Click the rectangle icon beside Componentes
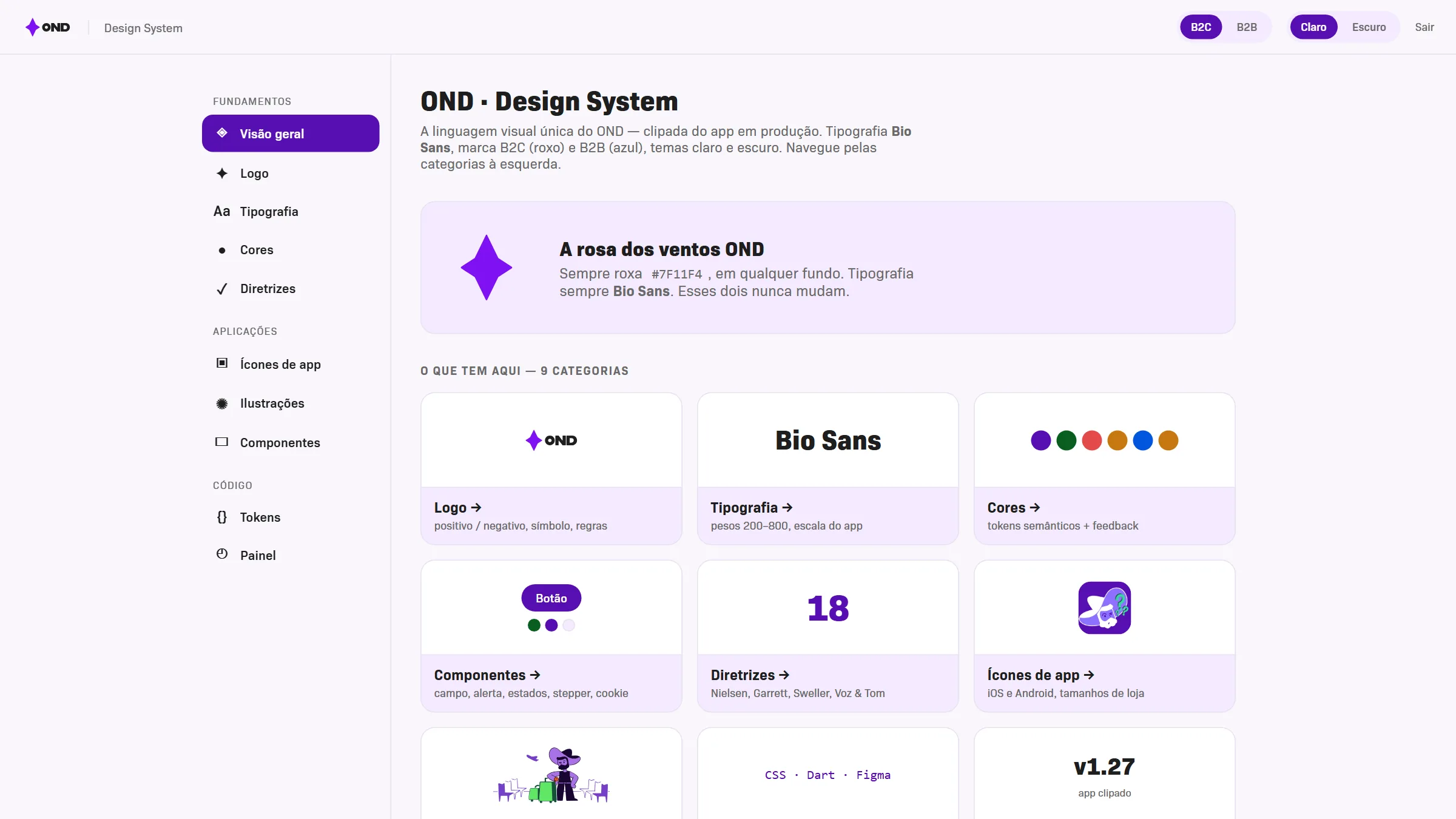Viewport: 1456px width, 819px height. pos(222,442)
